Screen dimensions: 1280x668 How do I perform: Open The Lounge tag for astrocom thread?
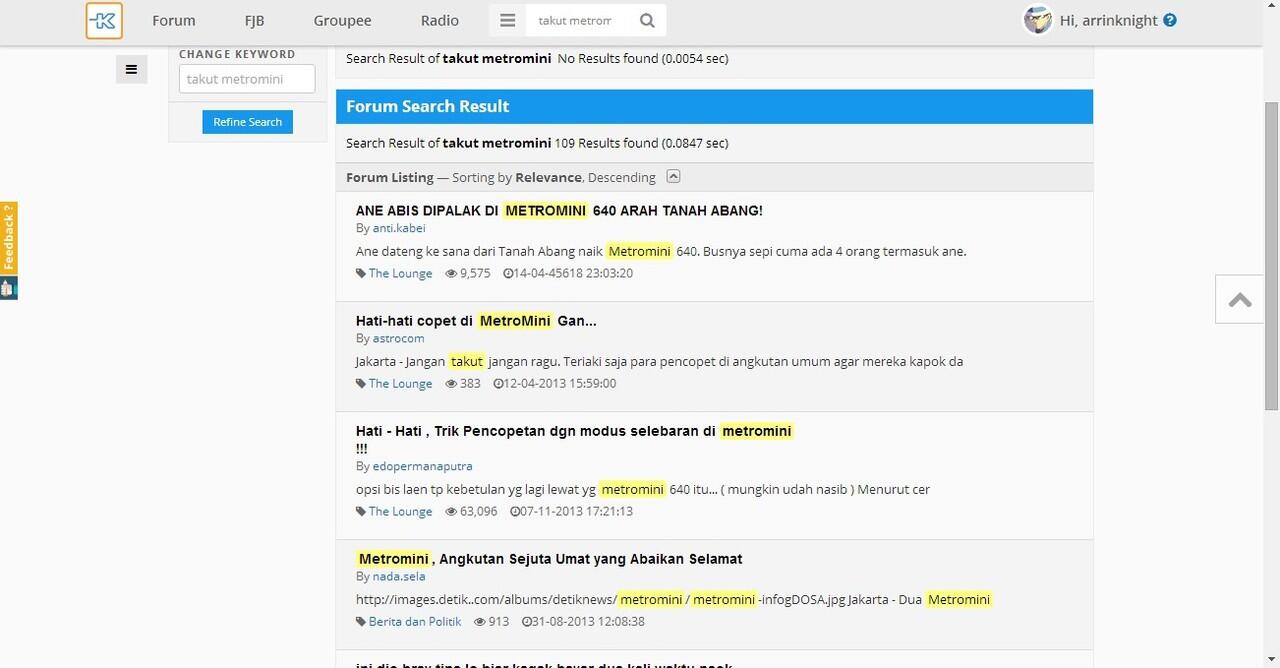400,383
